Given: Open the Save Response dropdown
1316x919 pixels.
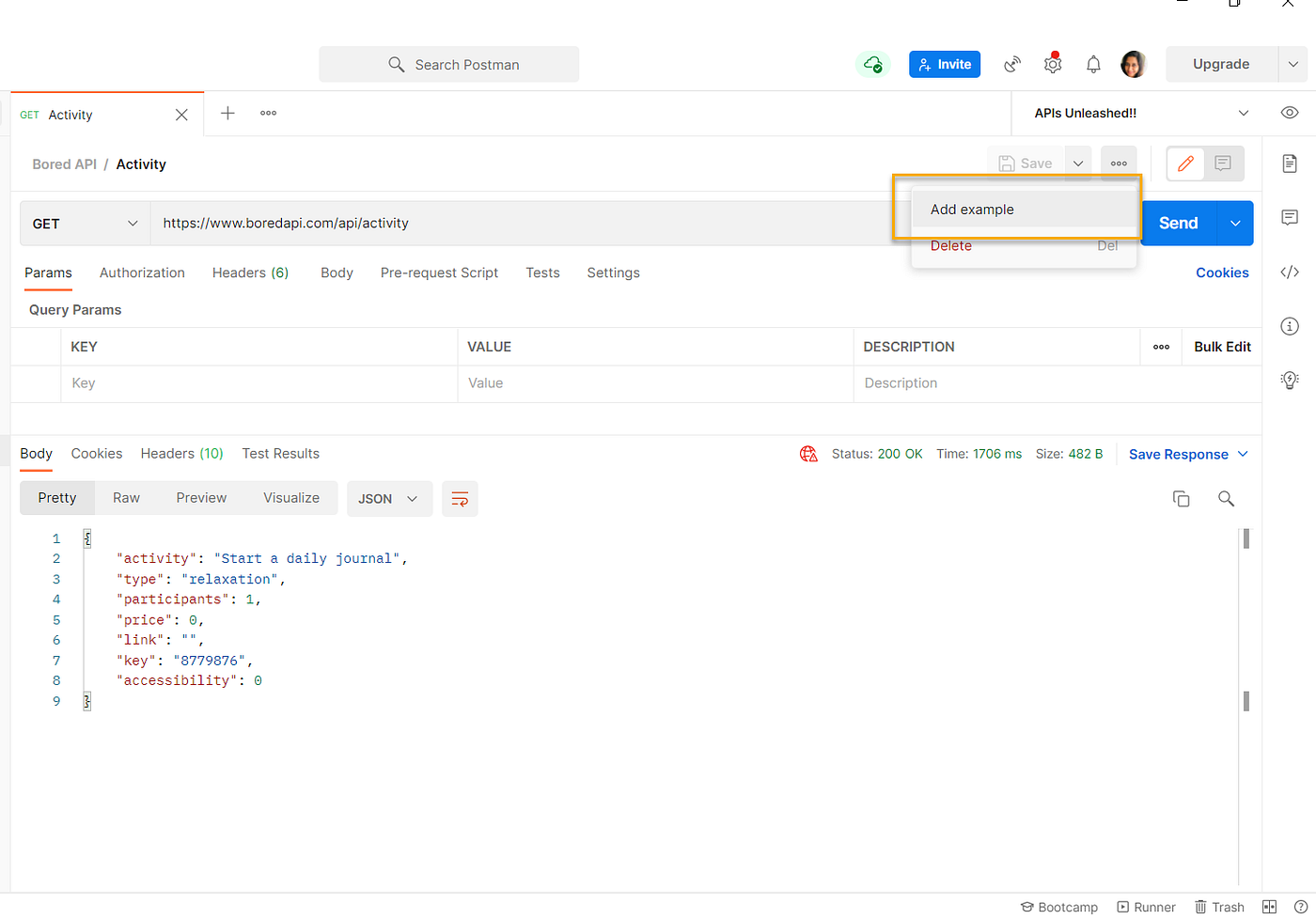Looking at the screenshot, I should [1188, 454].
